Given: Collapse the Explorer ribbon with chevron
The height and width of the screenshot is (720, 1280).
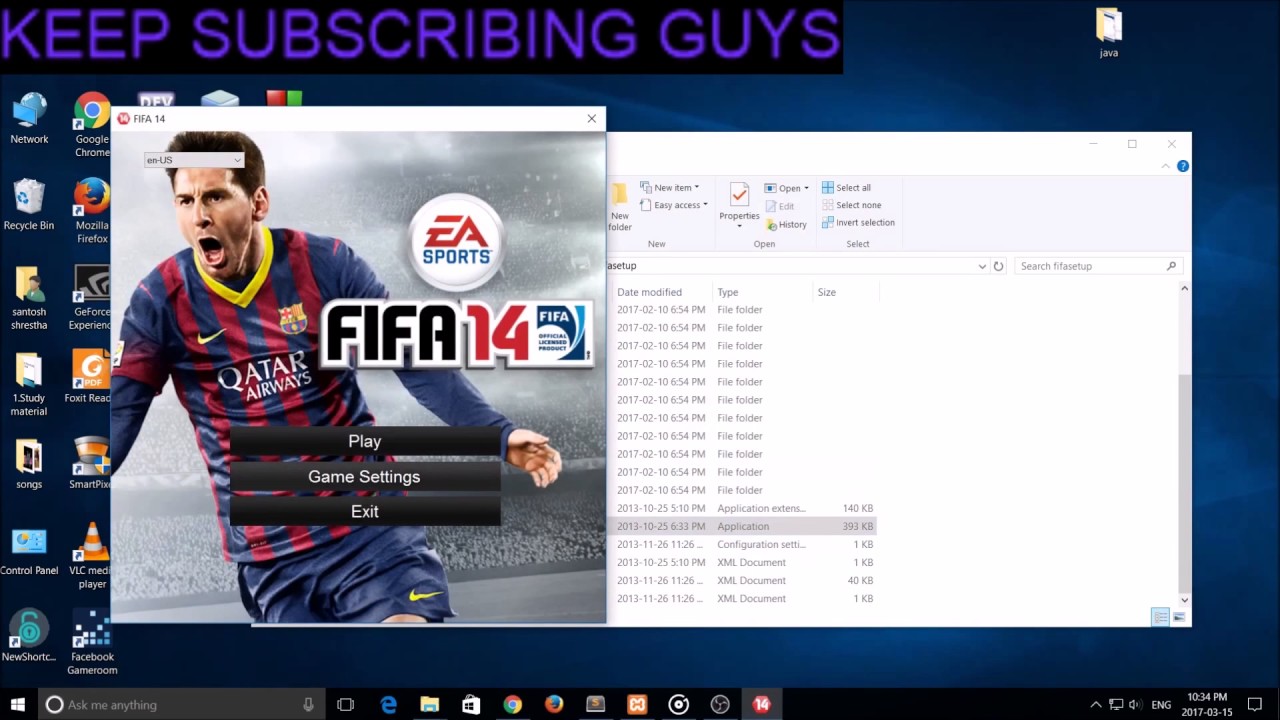Looking at the screenshot, I should point(1165,166).
